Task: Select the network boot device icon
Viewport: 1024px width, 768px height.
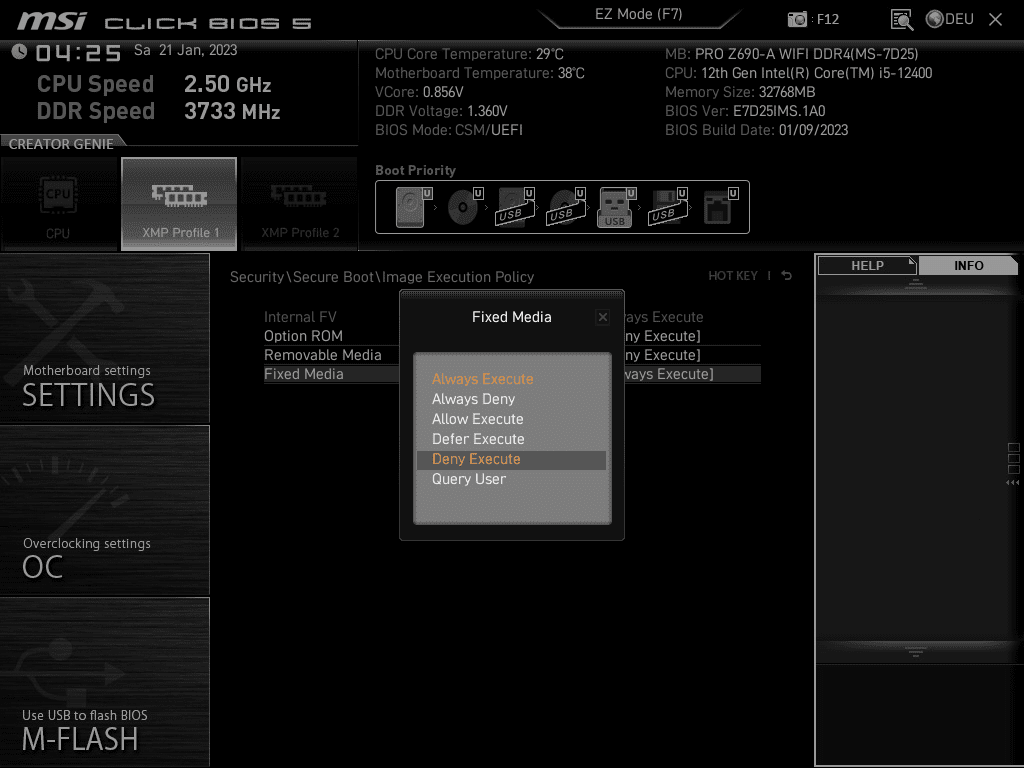Action: [x=720, y=207]
